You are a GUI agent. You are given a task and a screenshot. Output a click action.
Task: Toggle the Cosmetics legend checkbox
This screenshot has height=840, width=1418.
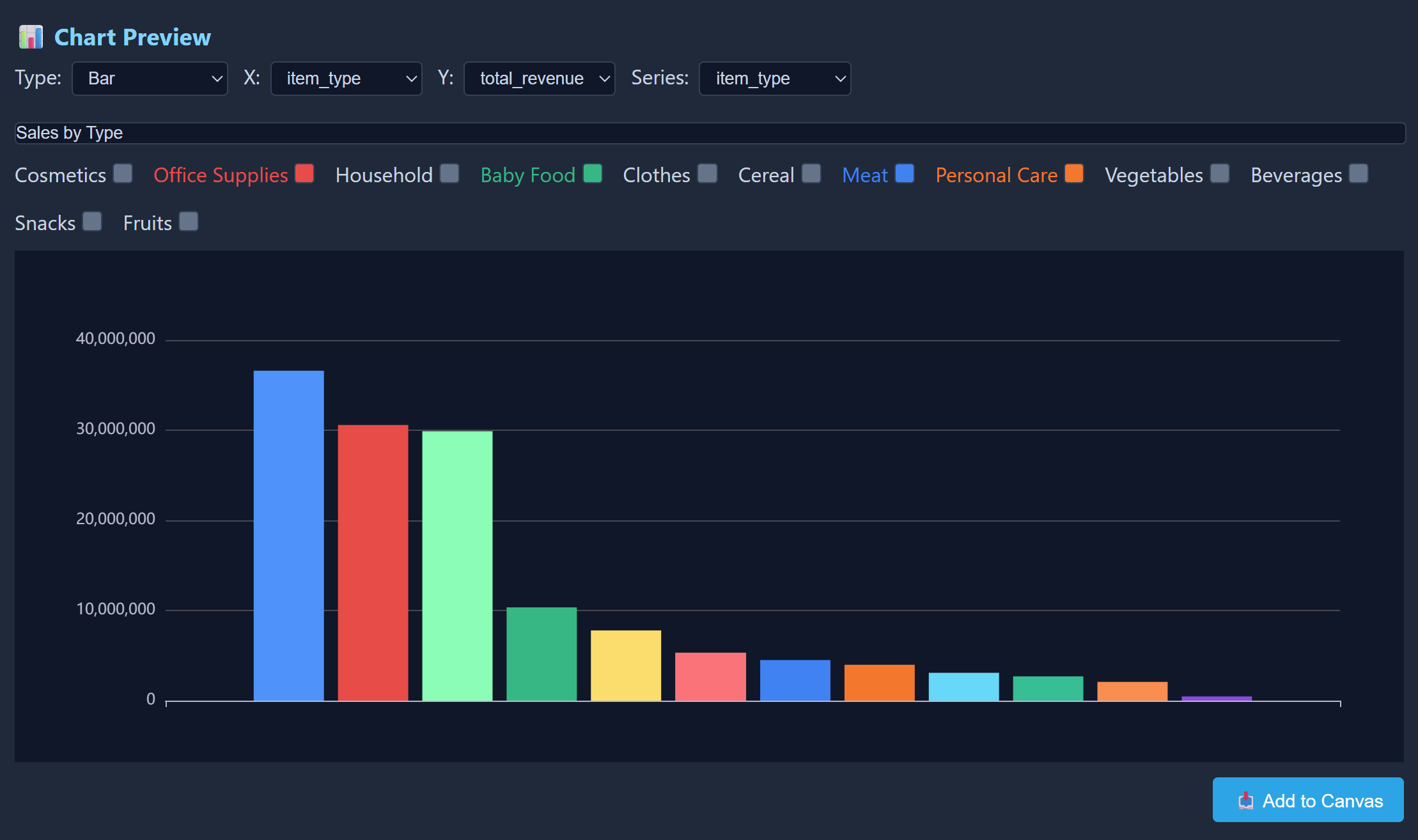(x=123, y=174)
